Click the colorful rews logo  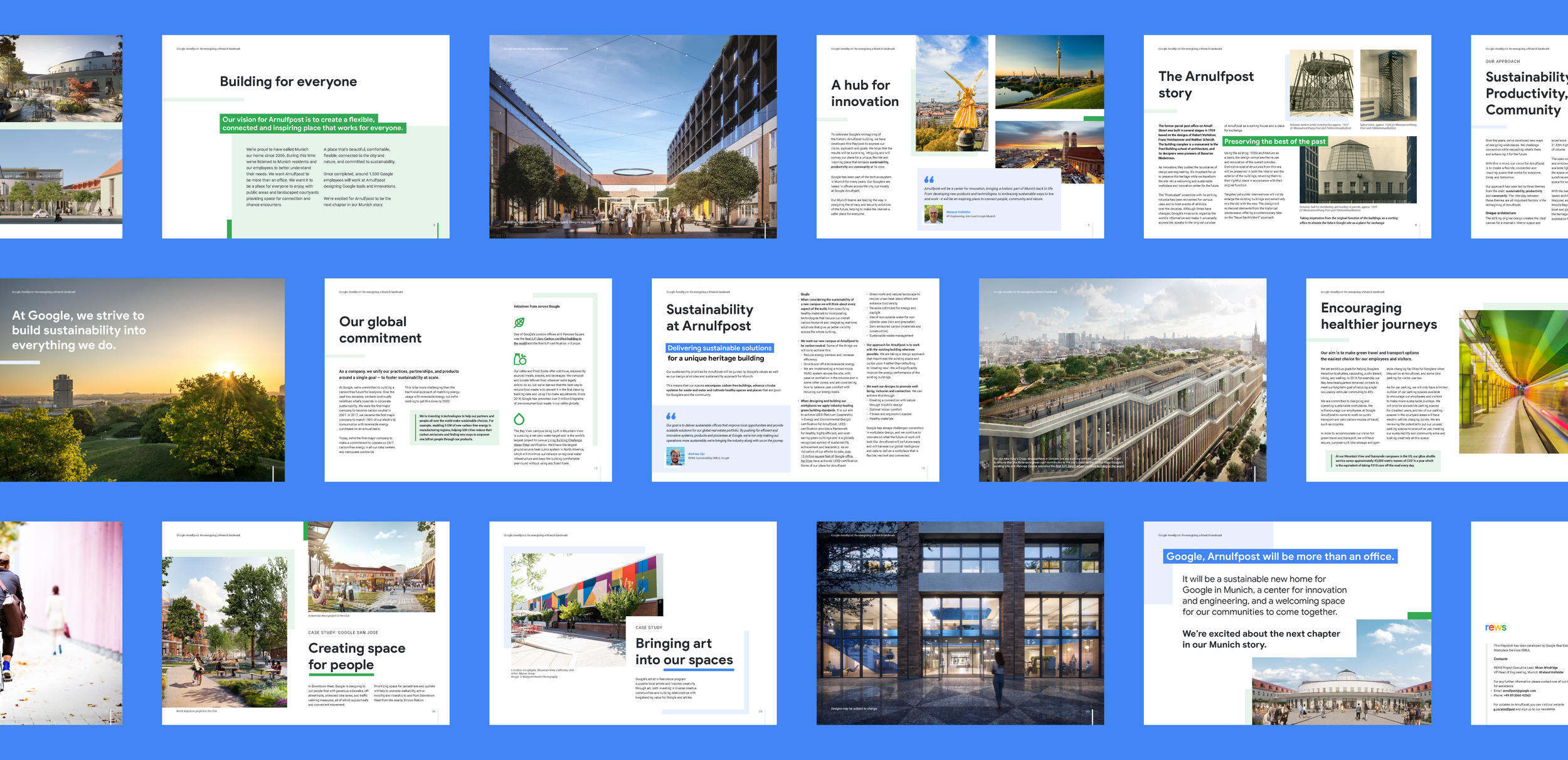click(1495, 628)
